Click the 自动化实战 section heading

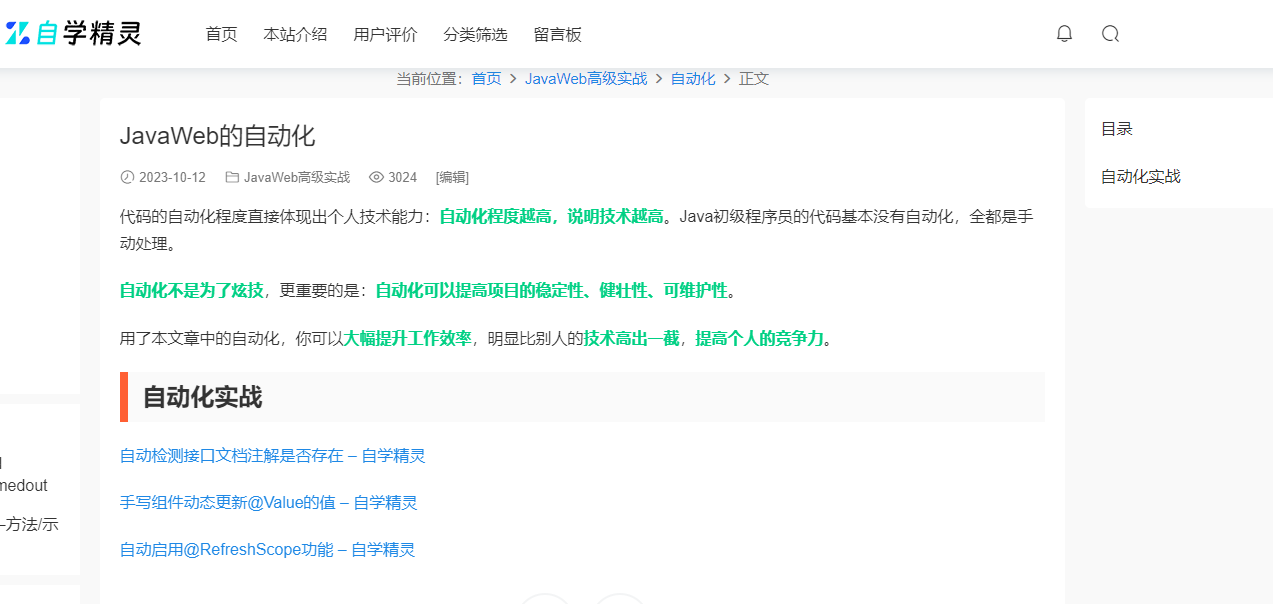(x=202, y=397)
